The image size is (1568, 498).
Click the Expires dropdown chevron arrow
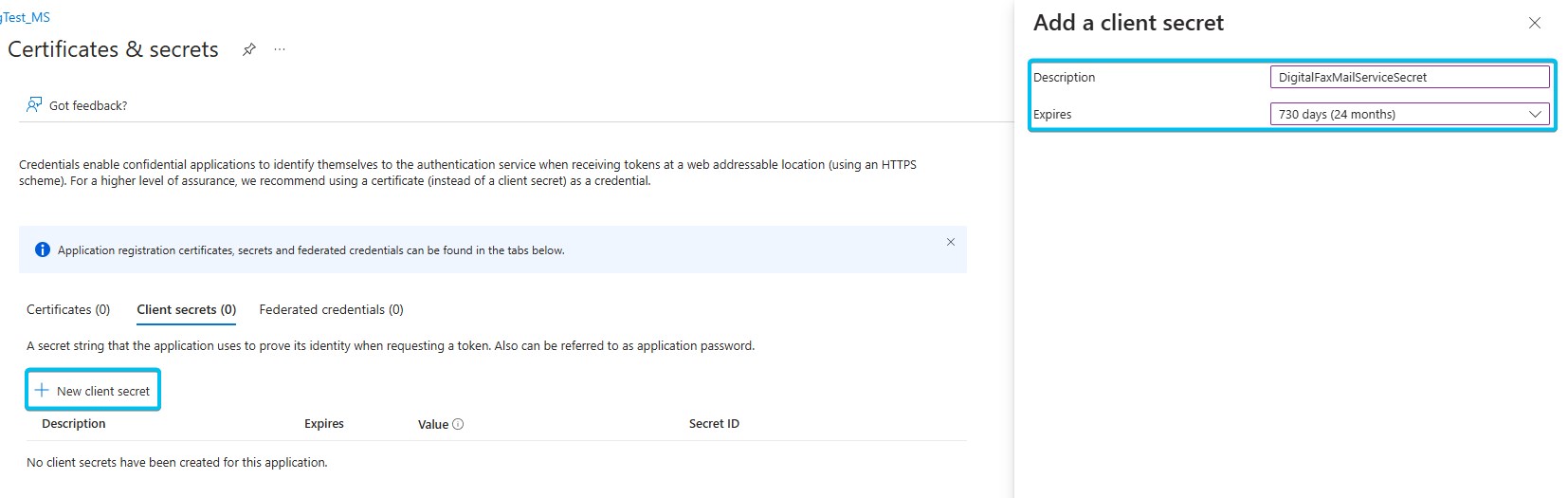pos(1535,114)
